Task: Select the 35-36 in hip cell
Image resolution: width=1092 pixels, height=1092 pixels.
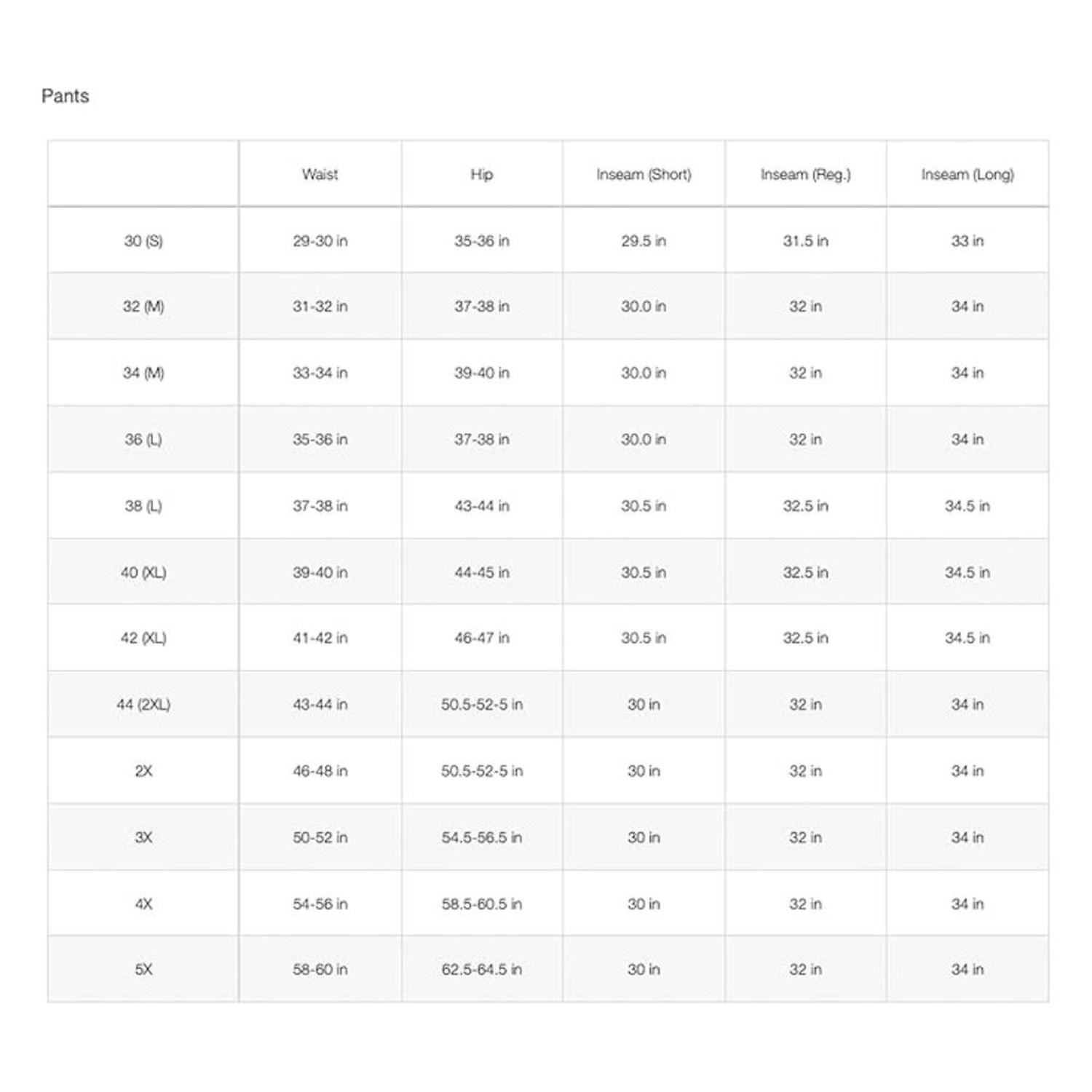Action: tap(481, 241)
